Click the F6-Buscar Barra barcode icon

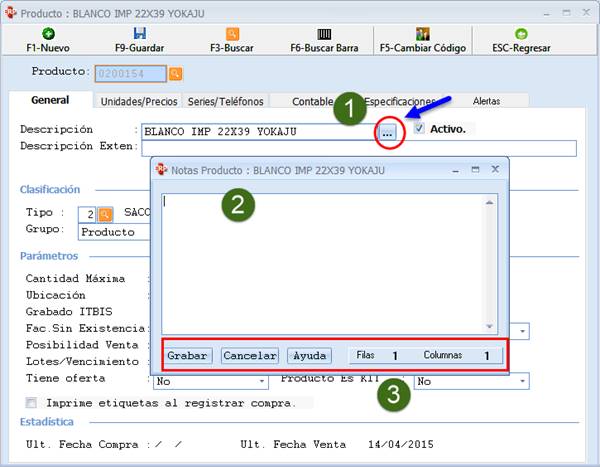click(324, 33)
